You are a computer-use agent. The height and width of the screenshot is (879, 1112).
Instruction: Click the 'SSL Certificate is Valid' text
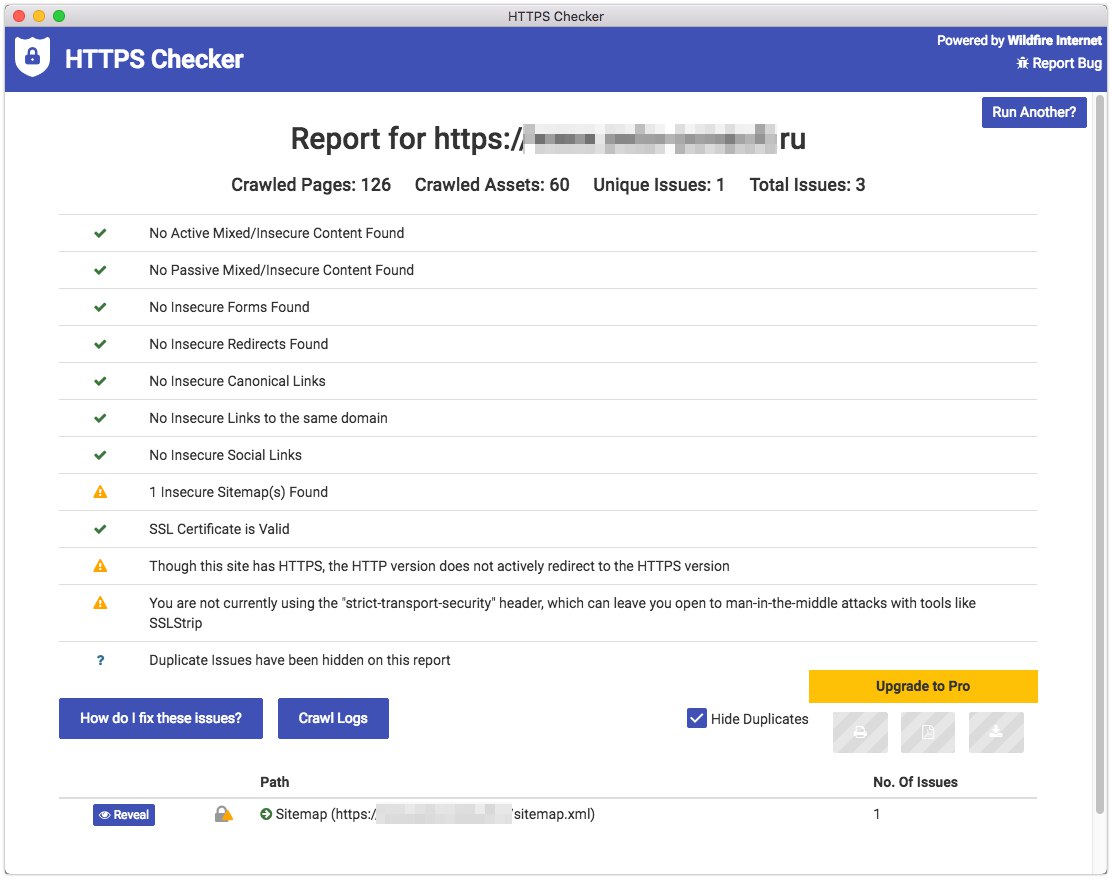(219, 529)
